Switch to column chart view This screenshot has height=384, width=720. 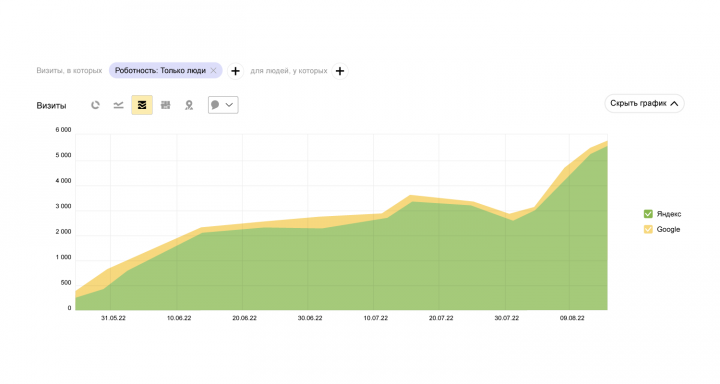coord(165,105)
